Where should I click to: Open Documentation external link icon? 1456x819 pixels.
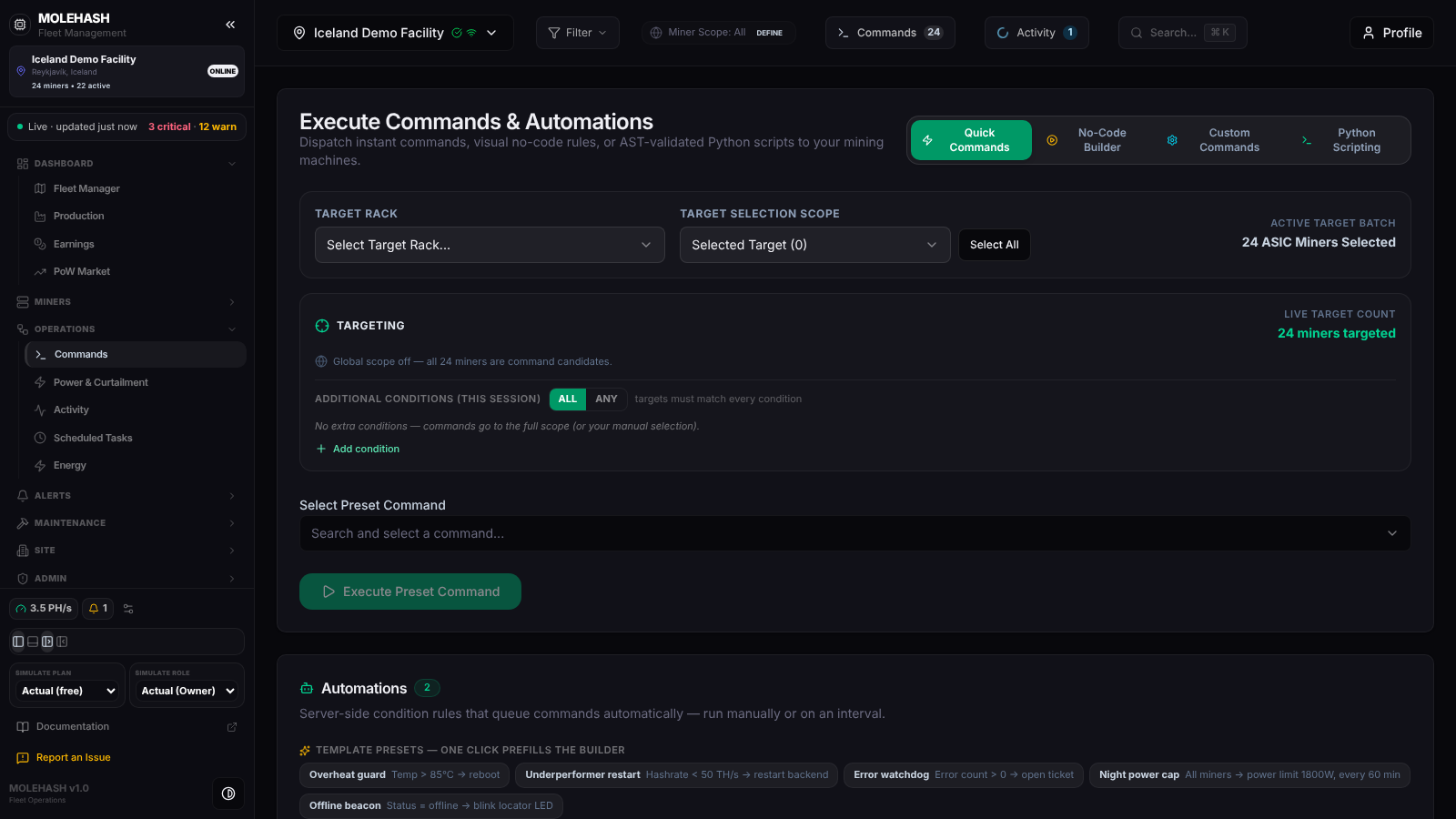click(x=232, y=727)
